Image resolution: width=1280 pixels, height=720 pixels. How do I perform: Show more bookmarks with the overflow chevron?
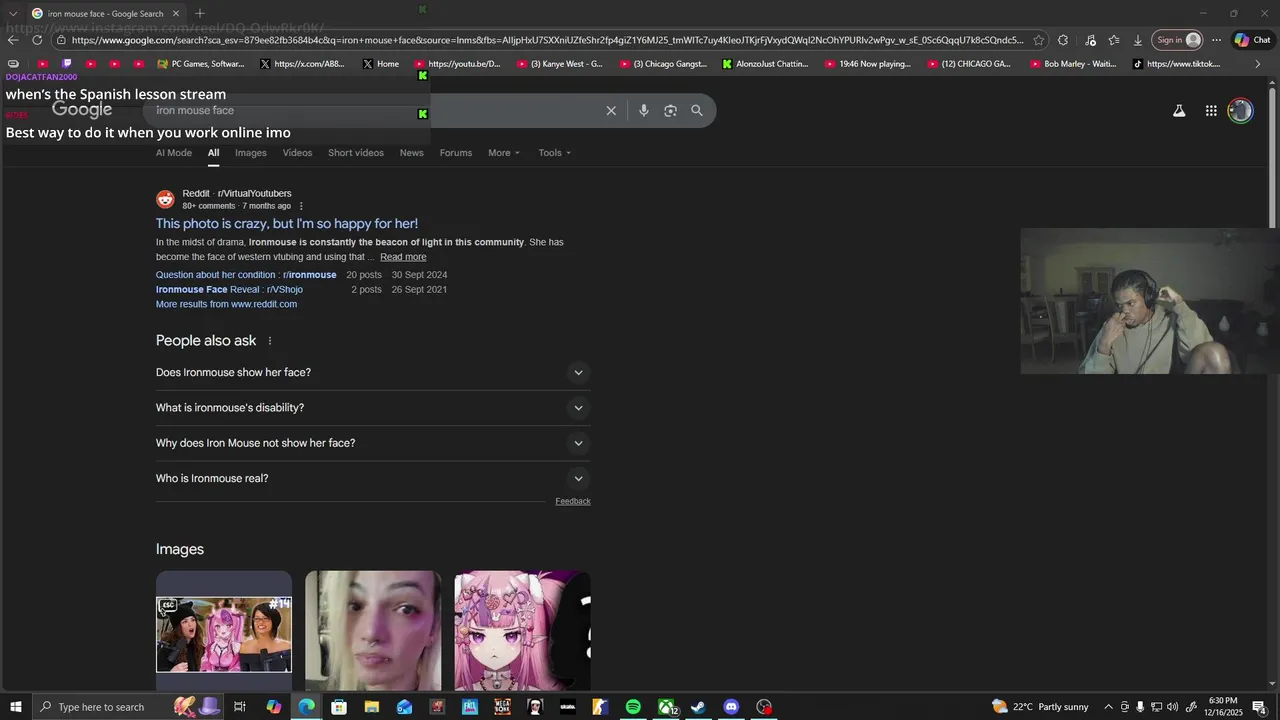(x=1258, y=64)
